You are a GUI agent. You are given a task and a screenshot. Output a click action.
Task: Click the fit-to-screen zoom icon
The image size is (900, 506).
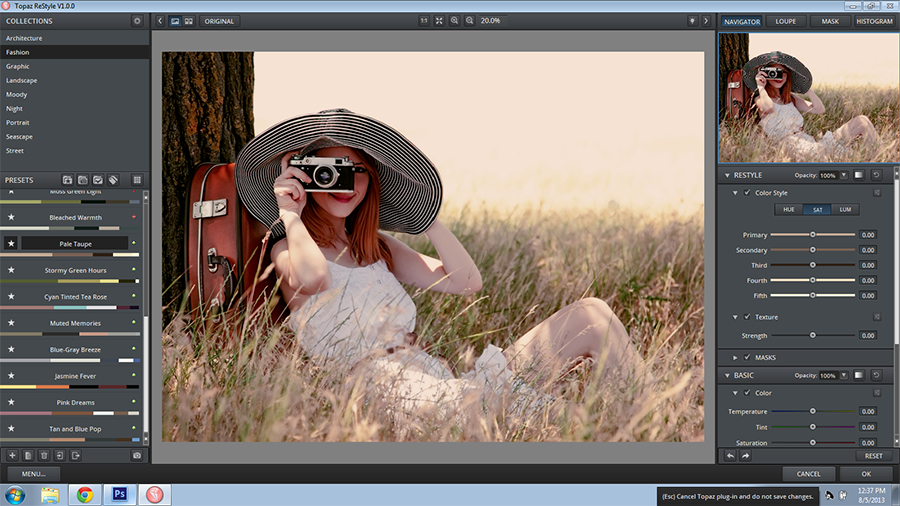pyautogui.click(x=439, y=21)
